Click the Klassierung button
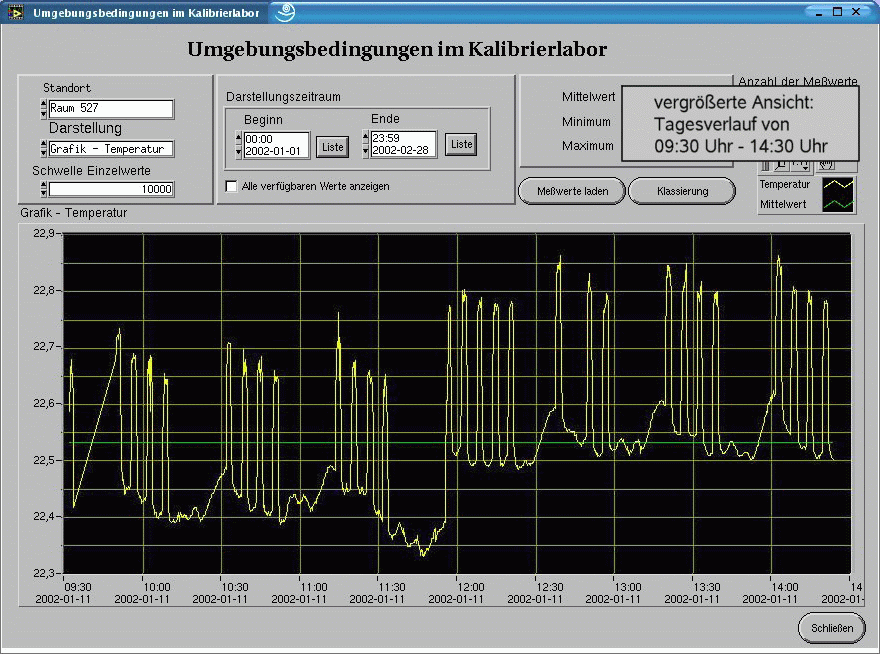Screen dimensions: 880x654 [x=682, y=191]
